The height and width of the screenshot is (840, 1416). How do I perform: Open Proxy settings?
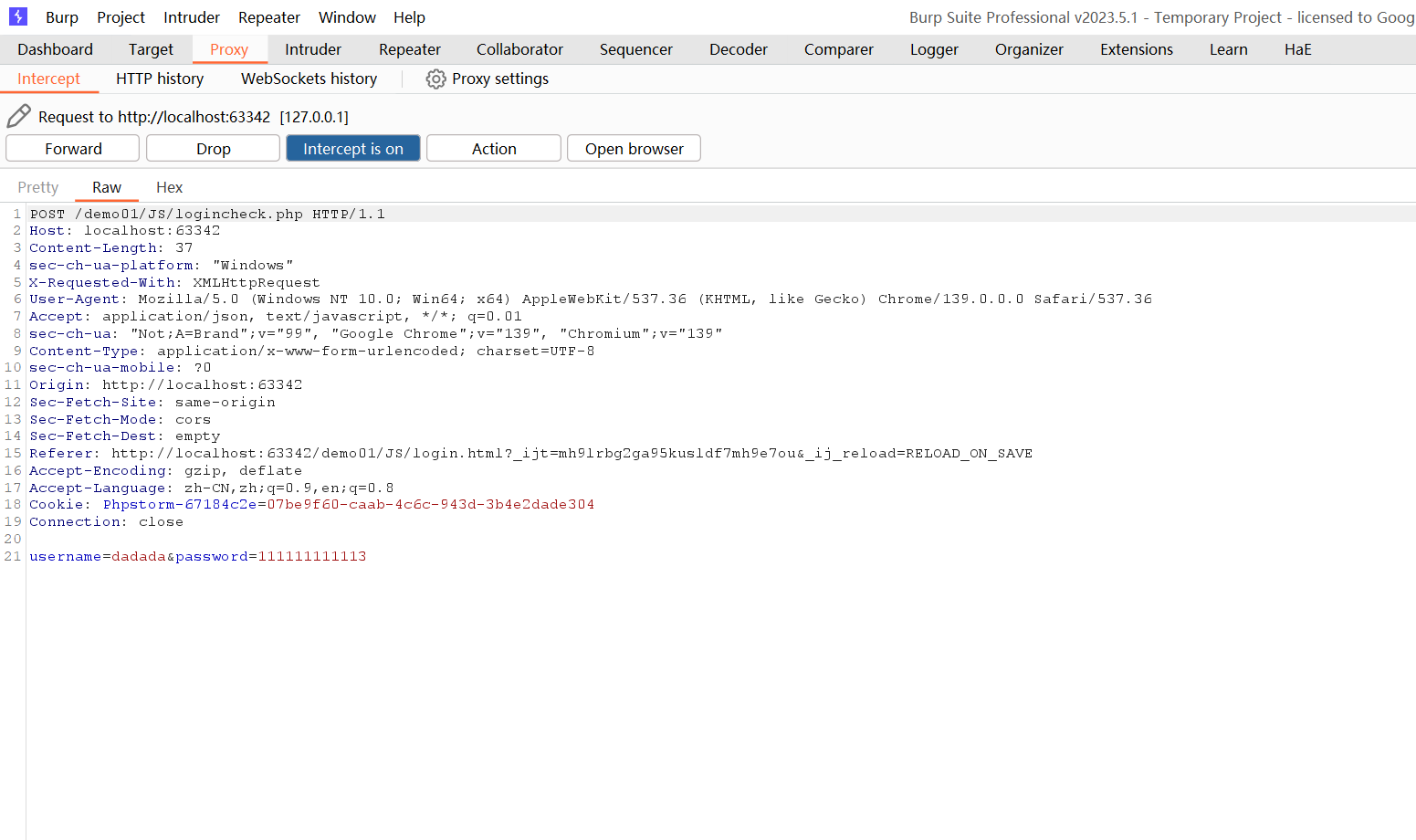pyautogui.click(x=488, y=79)
